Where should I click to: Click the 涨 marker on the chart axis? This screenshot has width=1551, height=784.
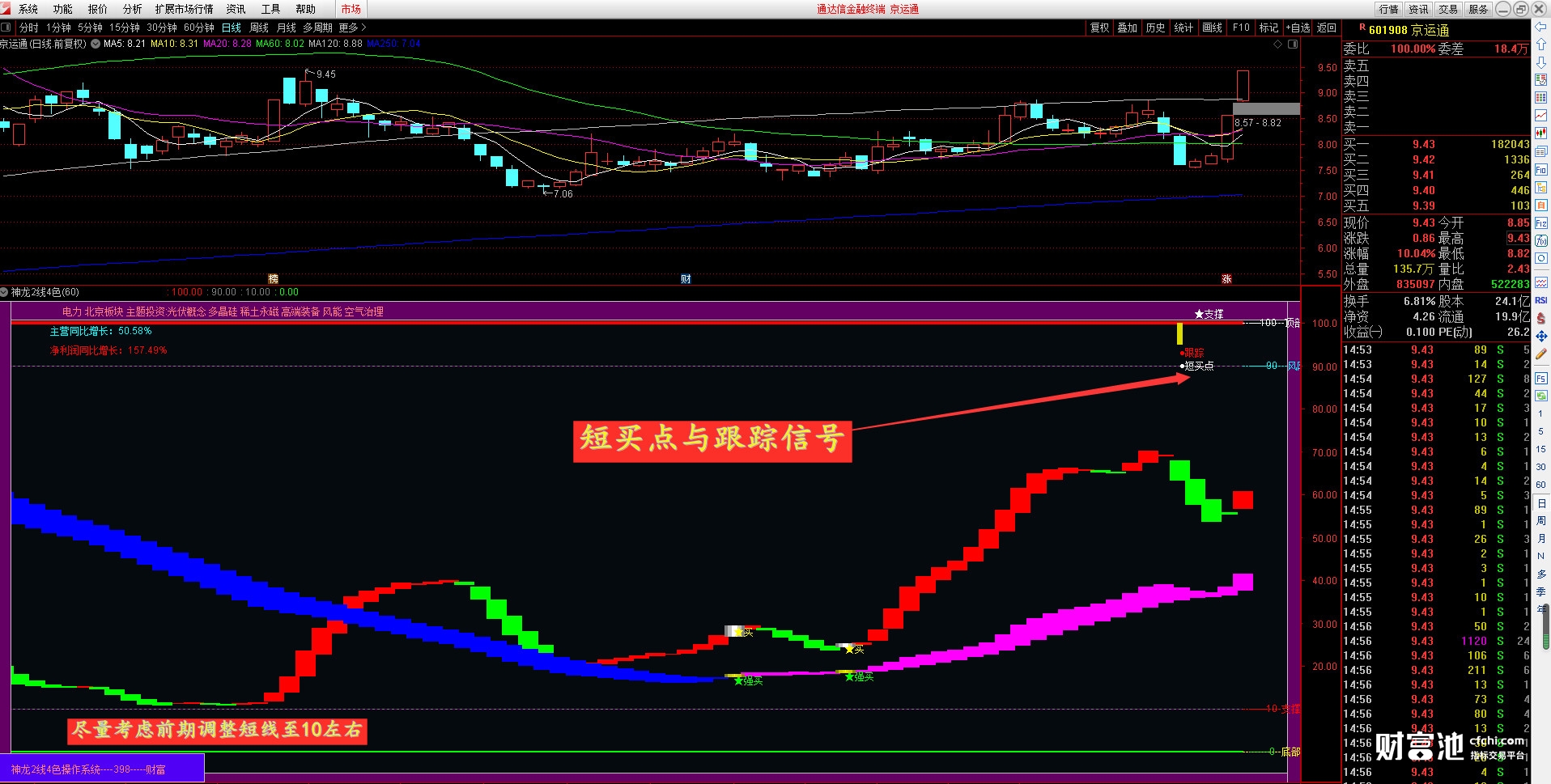point(1226,278)
